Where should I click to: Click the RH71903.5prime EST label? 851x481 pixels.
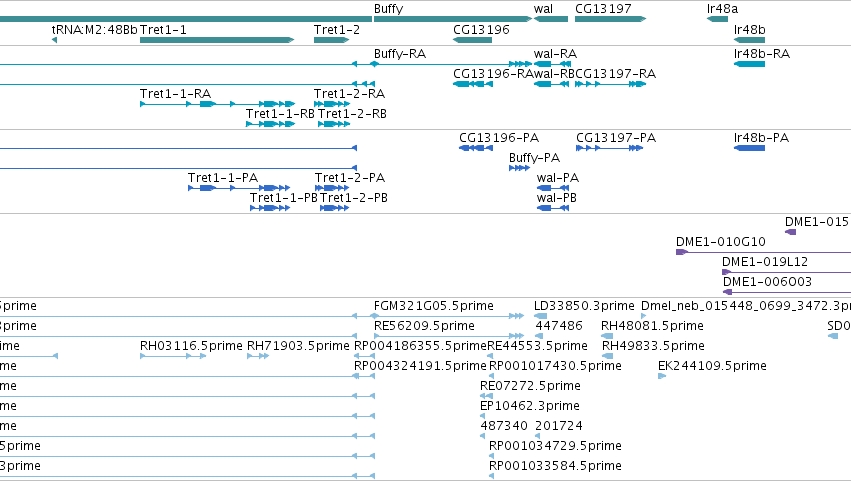point(298,346)
